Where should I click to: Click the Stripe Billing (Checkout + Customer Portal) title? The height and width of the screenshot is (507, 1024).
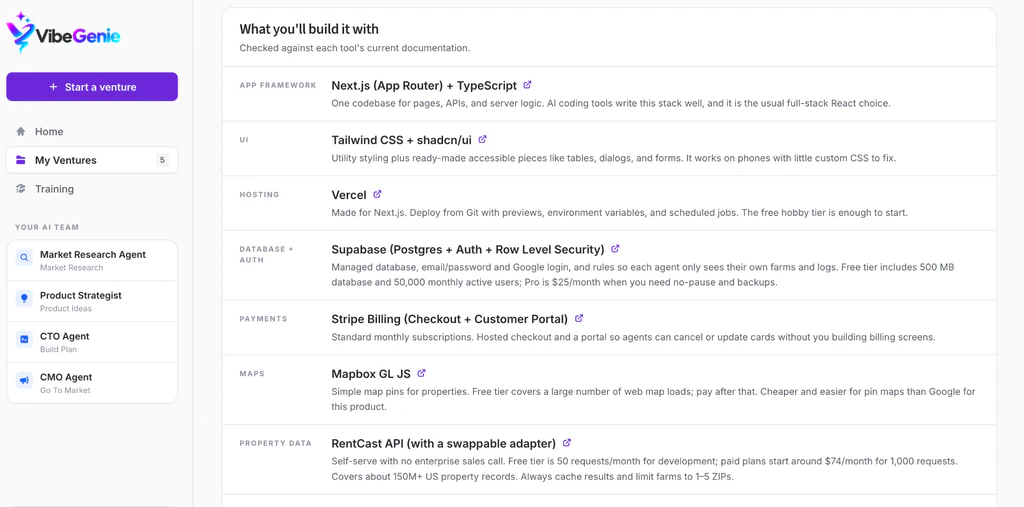pyautogui.click(x=449, y=319)
